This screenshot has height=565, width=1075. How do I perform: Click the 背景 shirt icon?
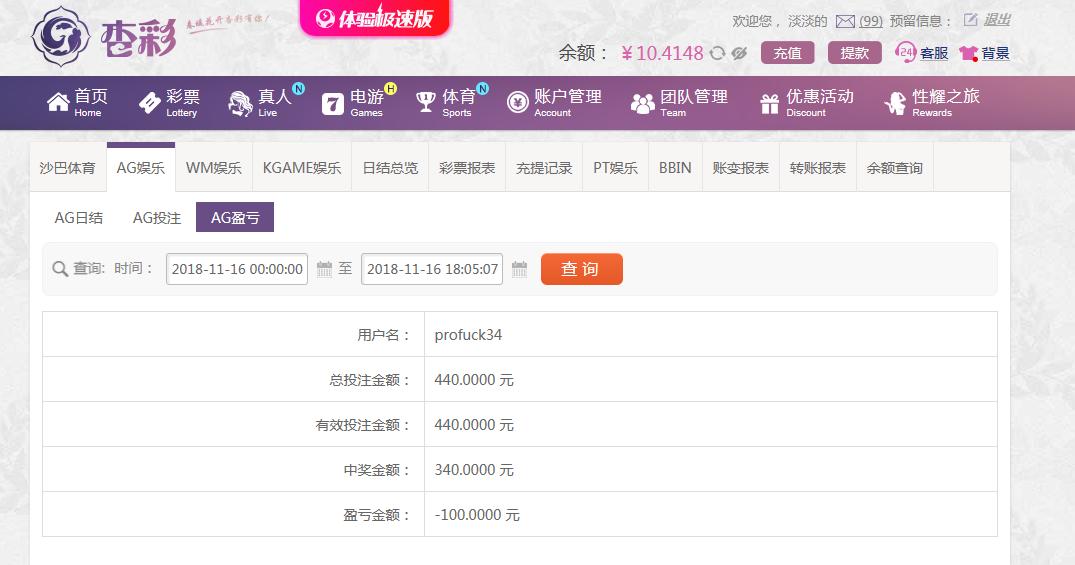(x=968, y=53)
